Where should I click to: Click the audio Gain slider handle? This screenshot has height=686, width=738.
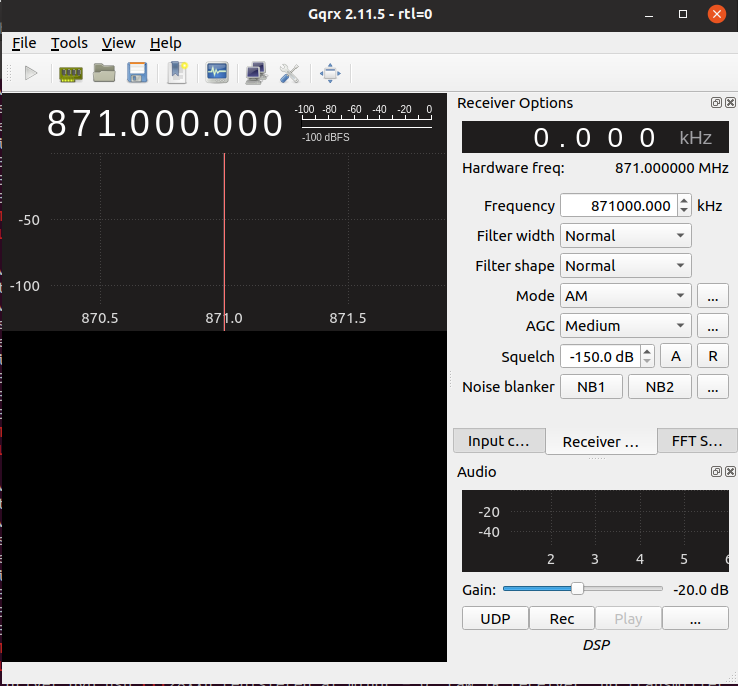(x=577, y=589)
